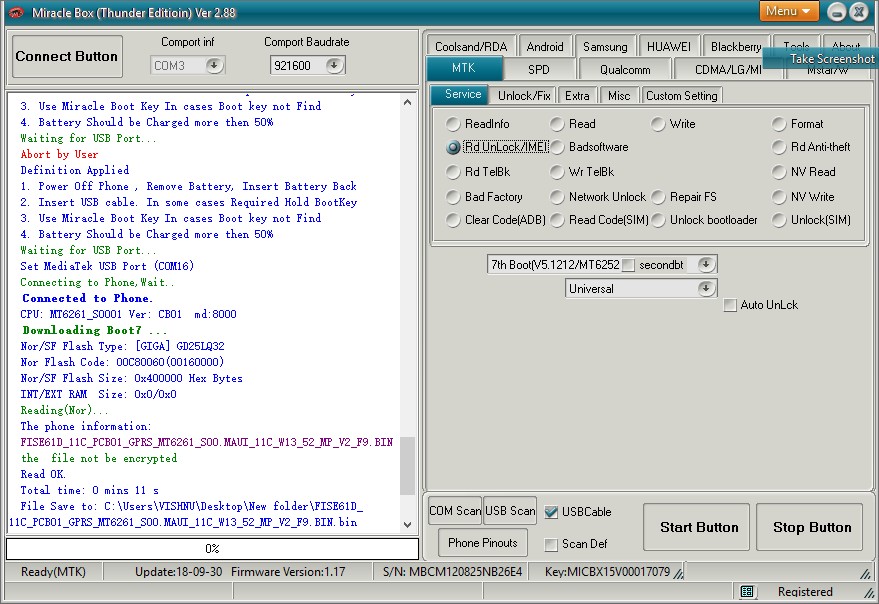879x604 pixels.
Task: Select the Read radio option
Action: (557, 123)
